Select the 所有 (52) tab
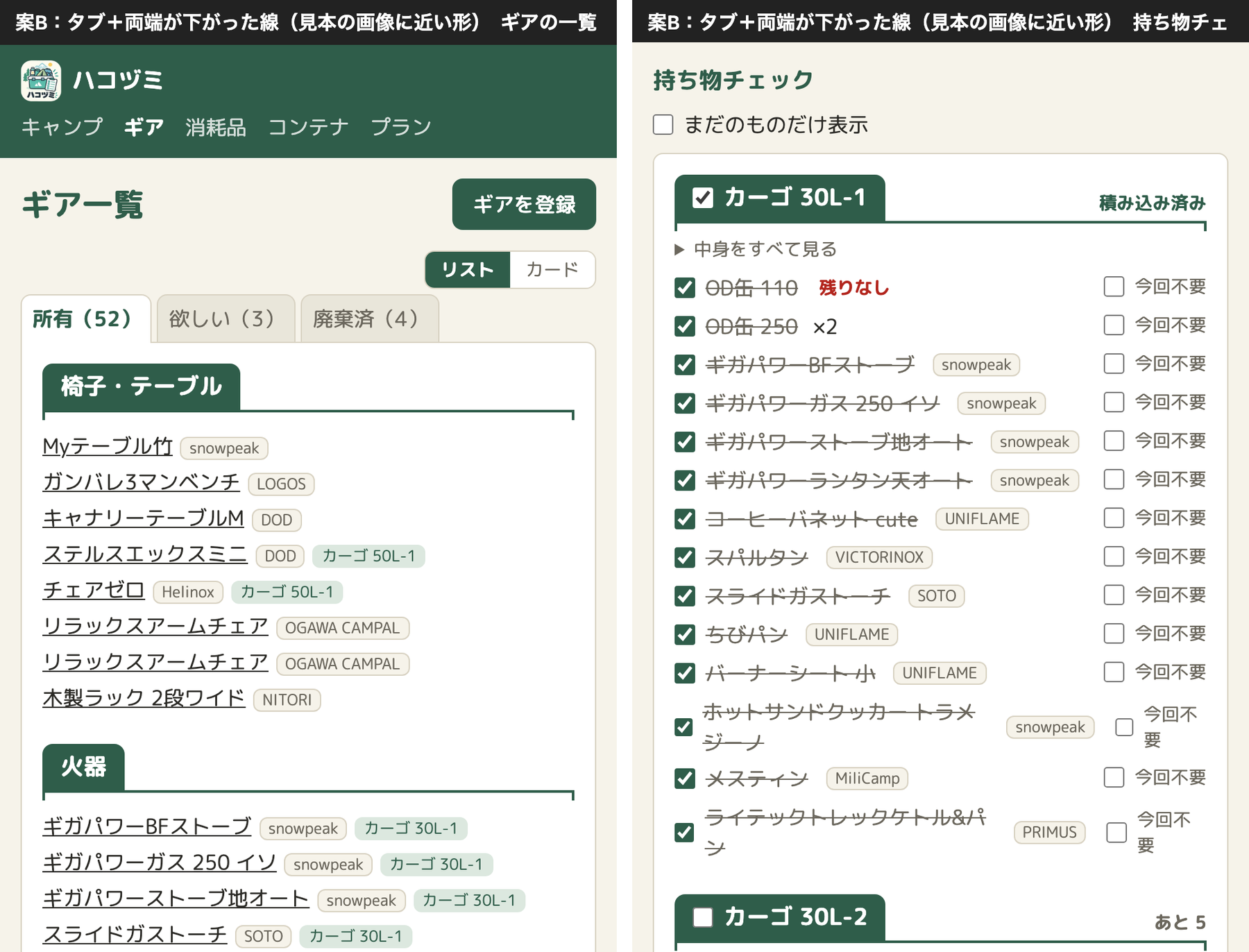Viewport: 1249px width, 952px height. pyautogui.click(x=85, y=318)
